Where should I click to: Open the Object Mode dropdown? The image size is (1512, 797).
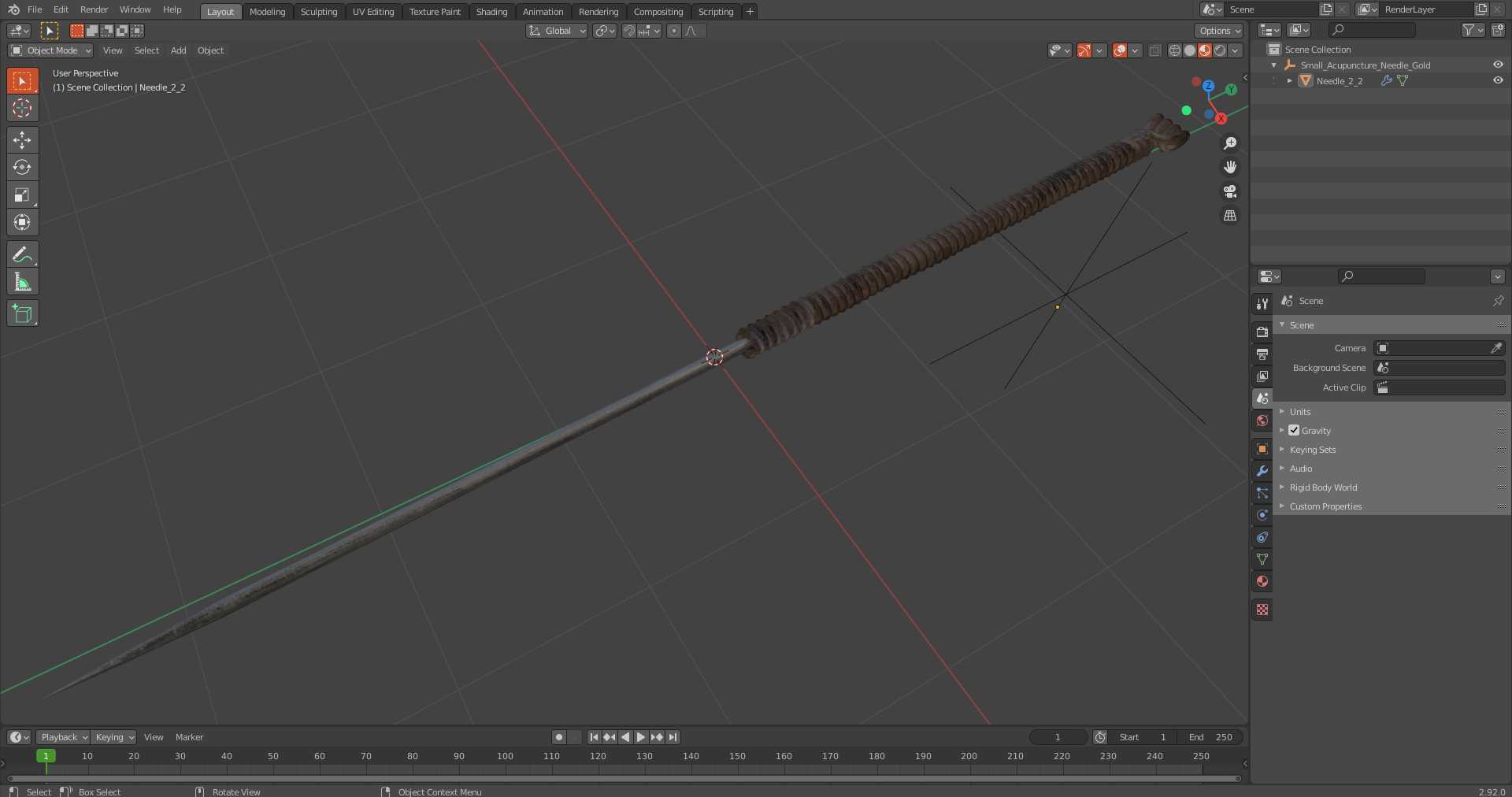point(50,50)
